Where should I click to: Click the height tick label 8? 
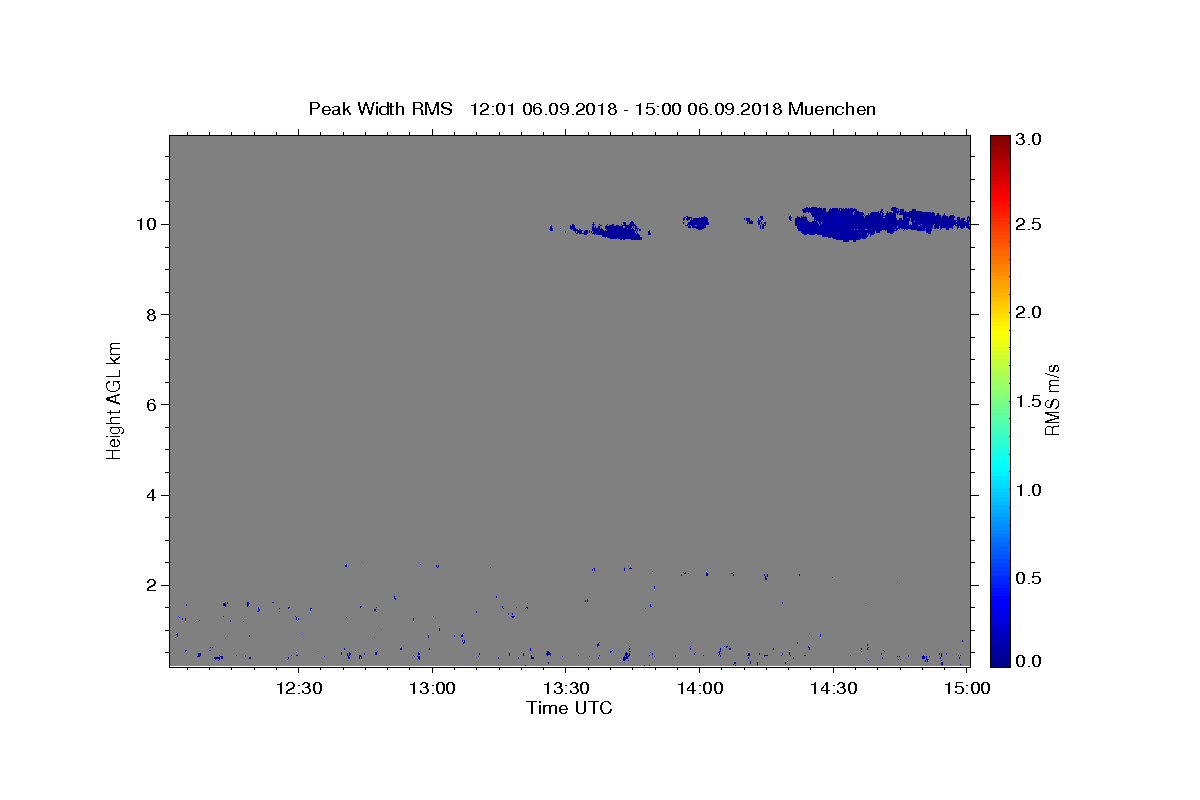point(151,314)
